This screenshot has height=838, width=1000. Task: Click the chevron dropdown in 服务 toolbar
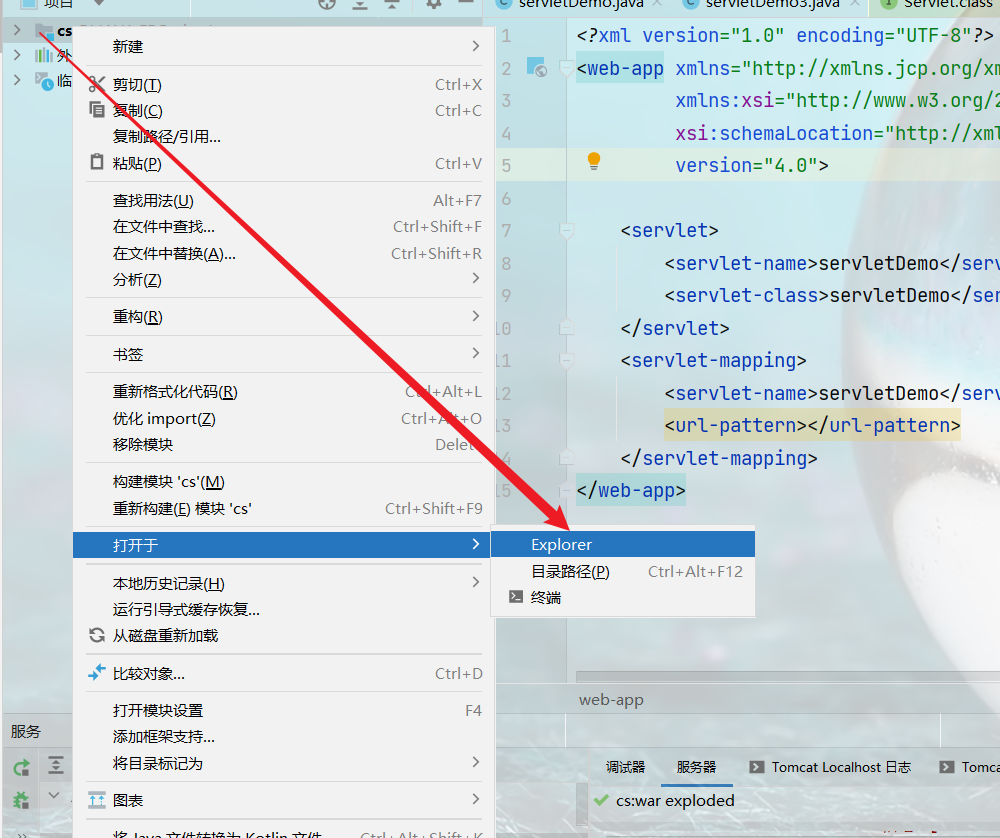54,795
